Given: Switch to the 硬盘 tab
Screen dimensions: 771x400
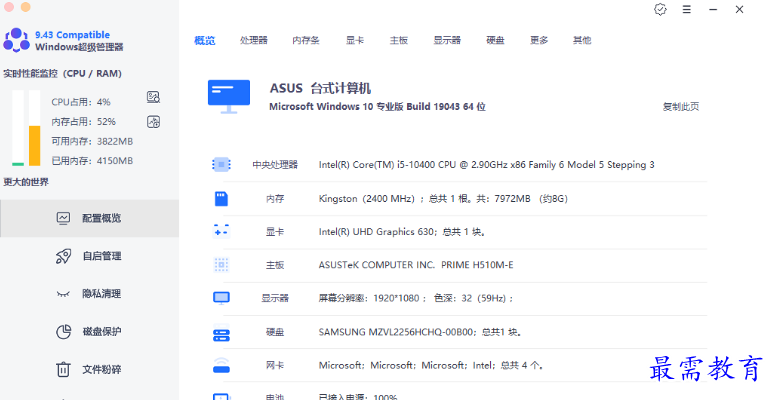Looking at the screenshot, I should click(495, 40).
